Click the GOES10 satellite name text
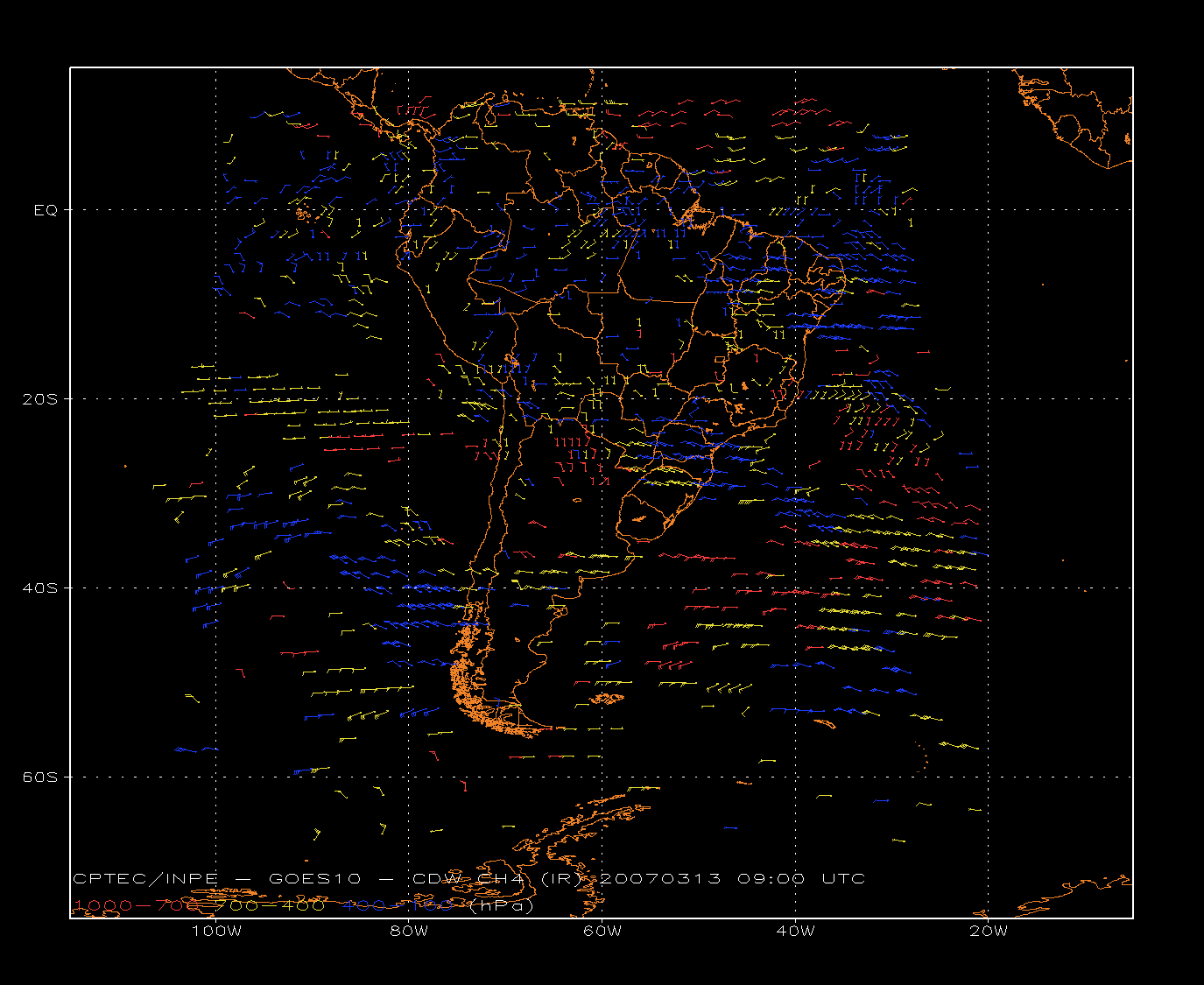The image size is (1204, 985). point(314,879)
